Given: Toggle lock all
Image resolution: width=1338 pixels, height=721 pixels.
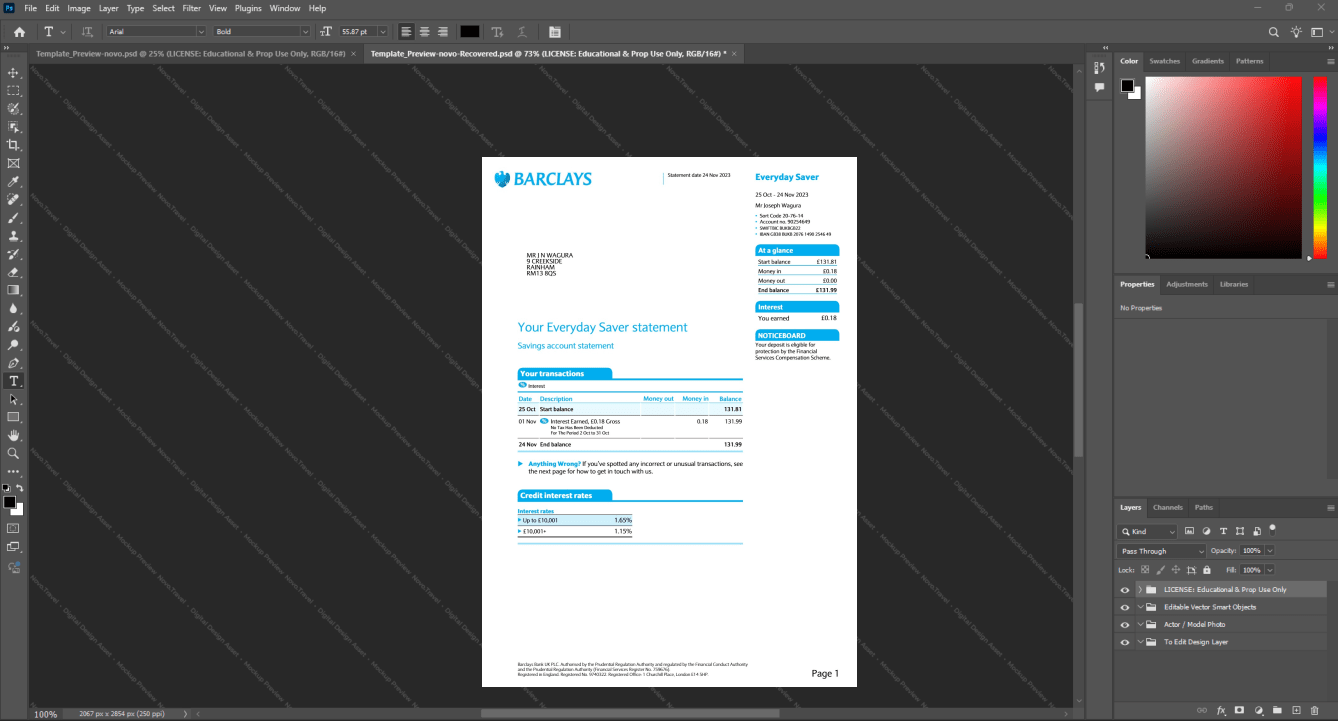Looking at the screenshot, I should tap(1205, 569).
